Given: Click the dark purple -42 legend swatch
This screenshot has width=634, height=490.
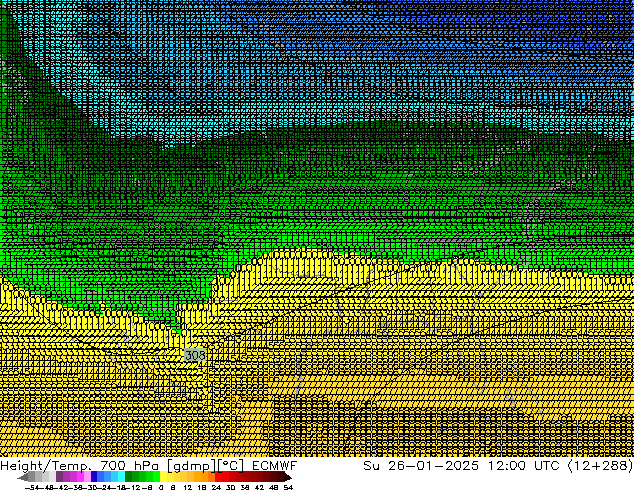Looking at the screenshot, I should [59, 477].
